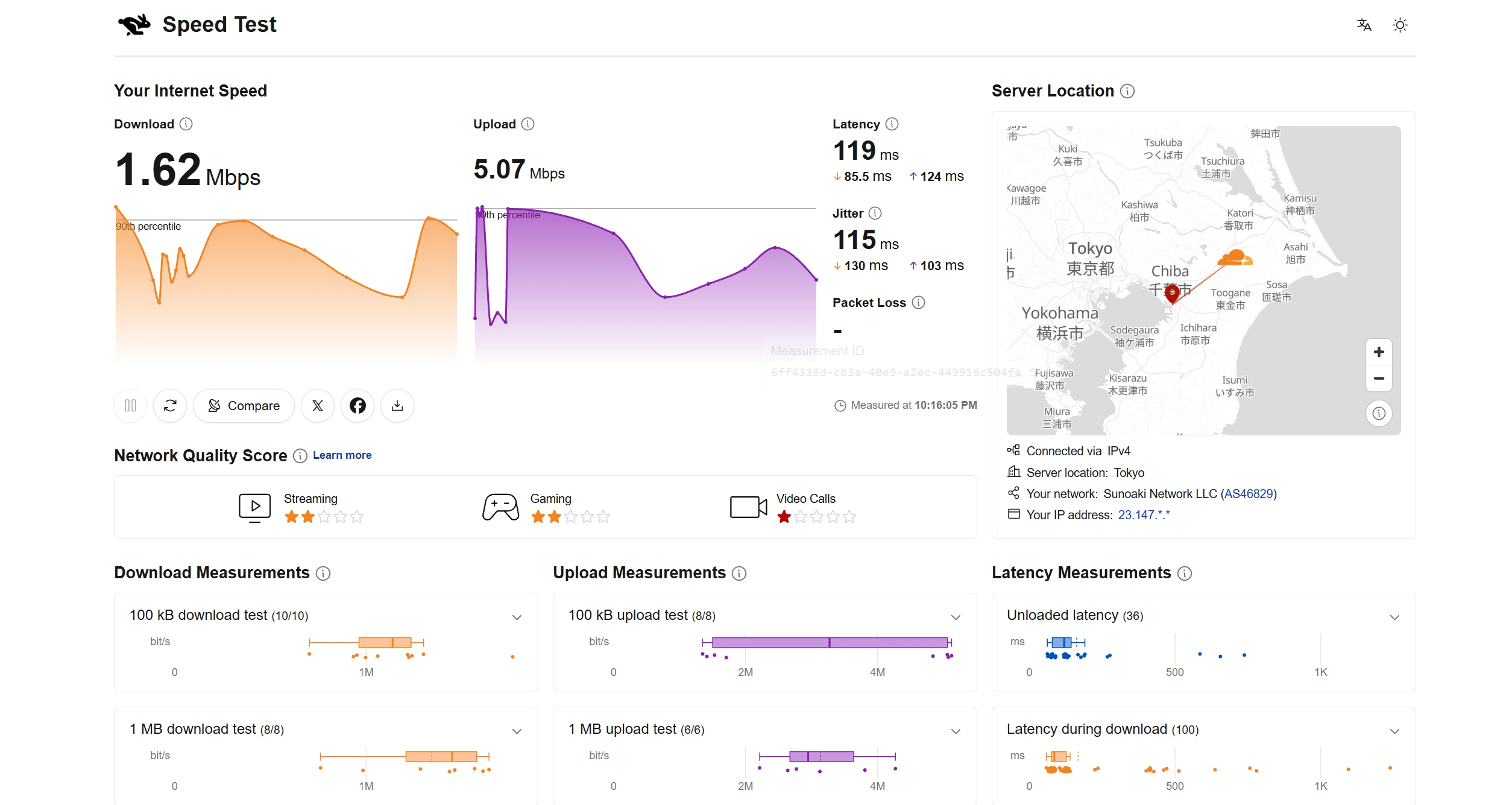Screen dimensions: 1512x805
Task: Open Latency Measurements info icon
Action: point(1185,573)
